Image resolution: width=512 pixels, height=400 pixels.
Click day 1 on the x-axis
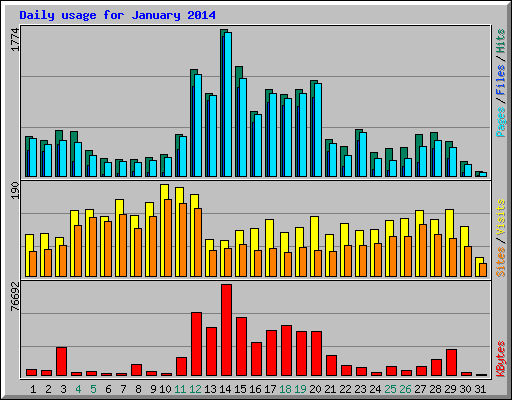pyautogui.click(x=33, y=389)
